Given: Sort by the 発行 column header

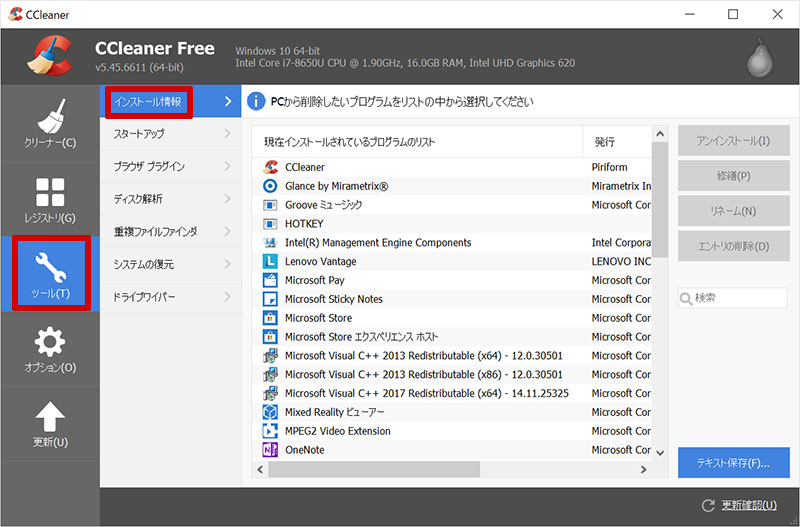Looking at the screenshot, I should point(617,142).
